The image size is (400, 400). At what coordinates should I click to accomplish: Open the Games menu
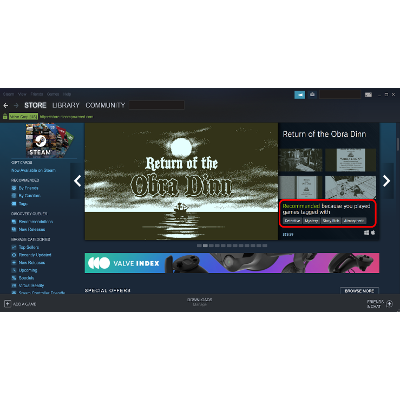53,94
